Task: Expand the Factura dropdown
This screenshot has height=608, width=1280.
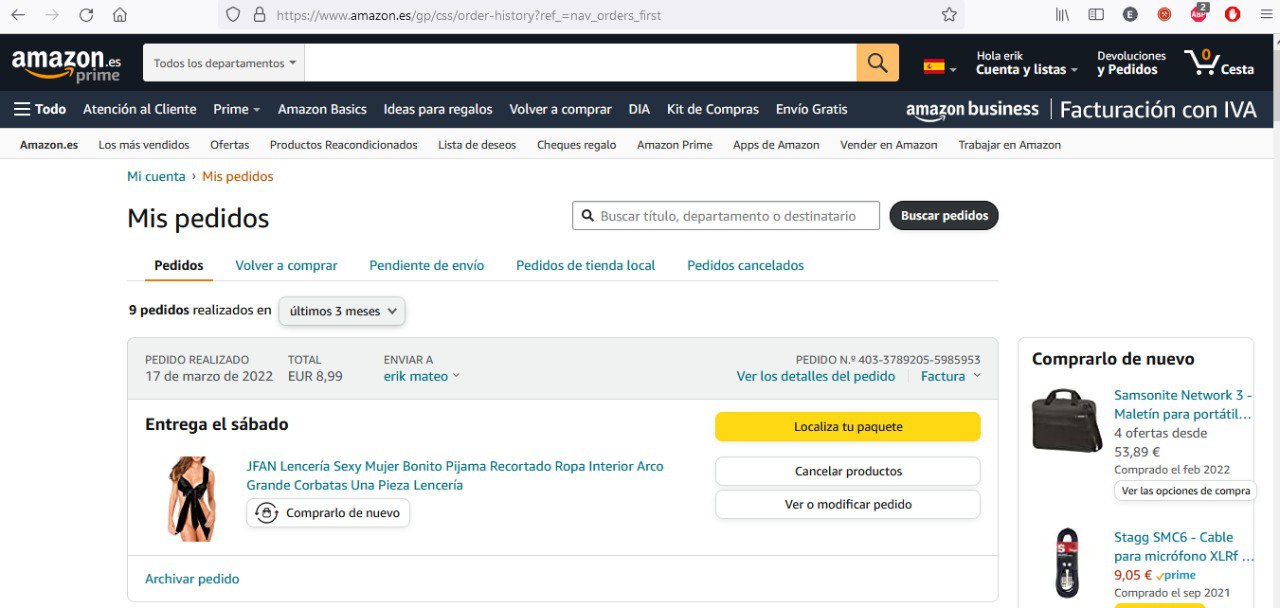Action: [x=950, y=376]
